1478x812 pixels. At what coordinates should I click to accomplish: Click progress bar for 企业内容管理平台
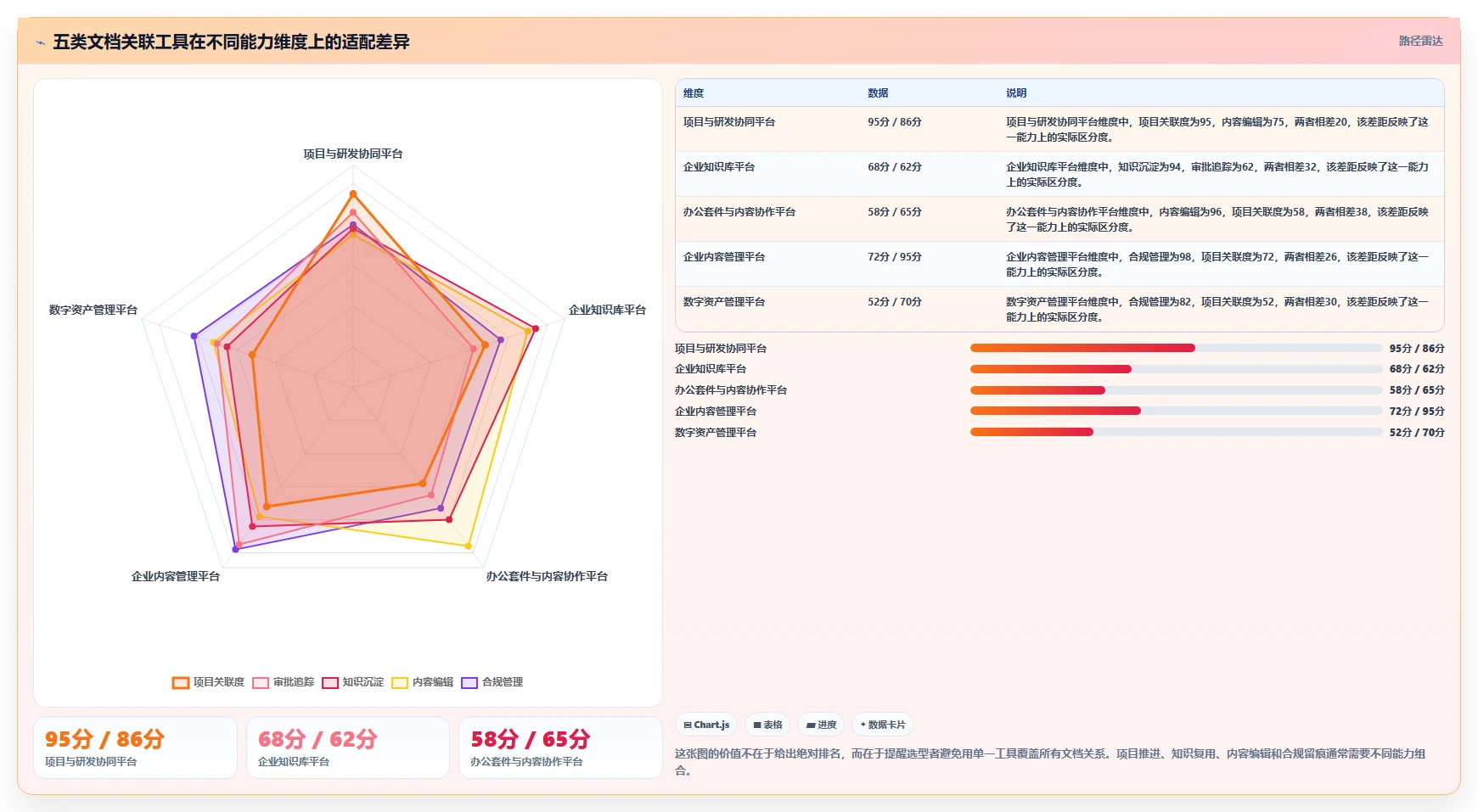point(1177,411)
